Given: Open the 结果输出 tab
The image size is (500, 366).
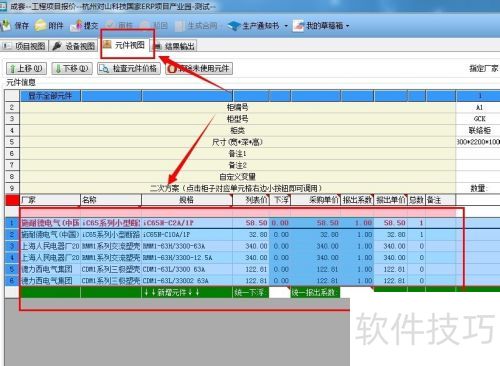Looking at the screenshot, I should tap(175, 46).
